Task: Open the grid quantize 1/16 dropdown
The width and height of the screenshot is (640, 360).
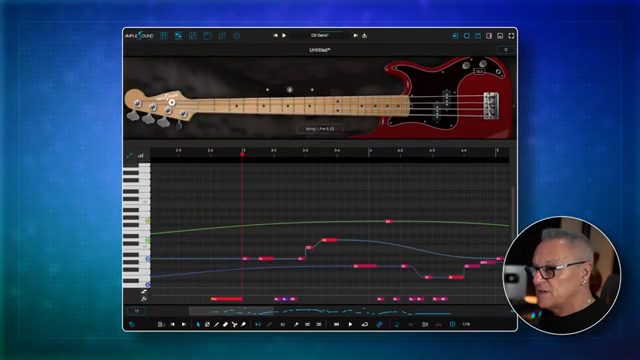Action: click(x=466, y=324)
